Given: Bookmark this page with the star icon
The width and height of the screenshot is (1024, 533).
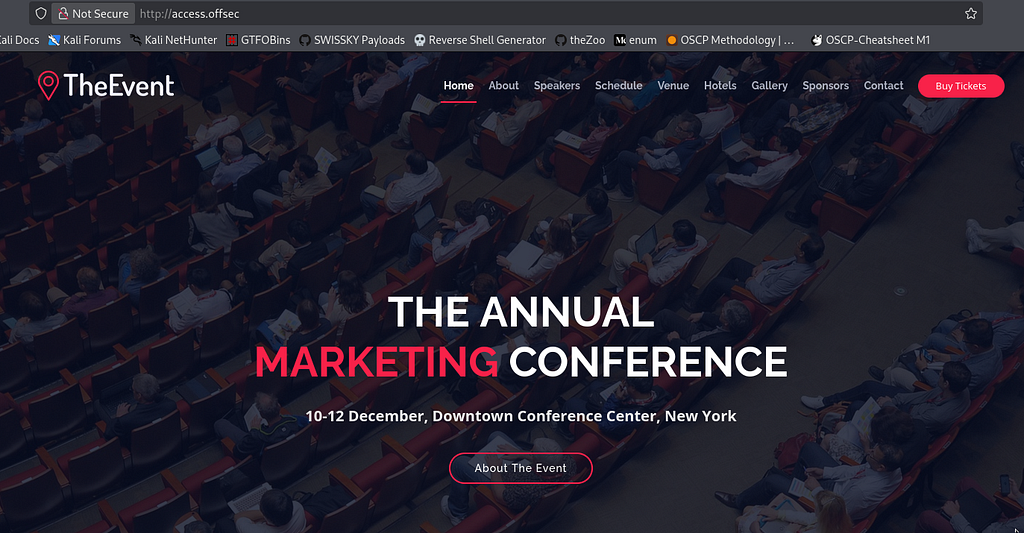Looking at the screenshot, I should pyautogui.click(x=970, y=13).
